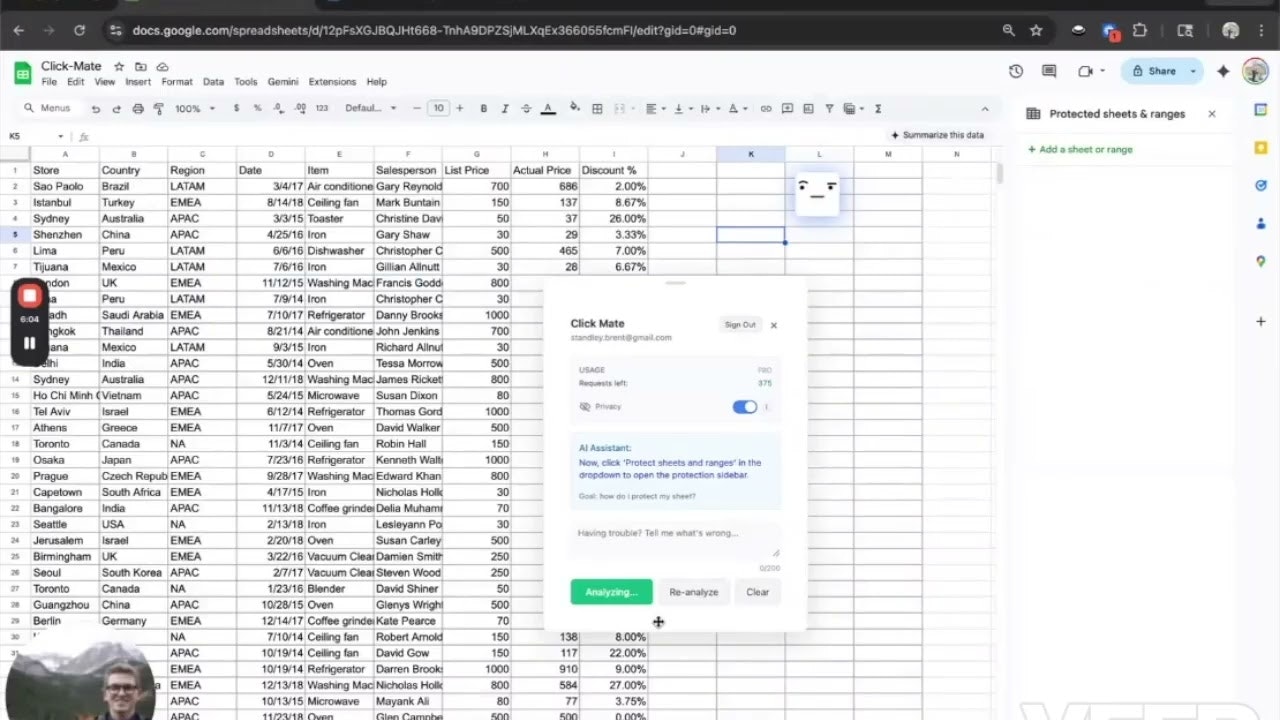Format as currency with dollar icon
Image resolution: width=1280 pixels, height=720 pixels.
pyautogui.click(x=236, y=108)
